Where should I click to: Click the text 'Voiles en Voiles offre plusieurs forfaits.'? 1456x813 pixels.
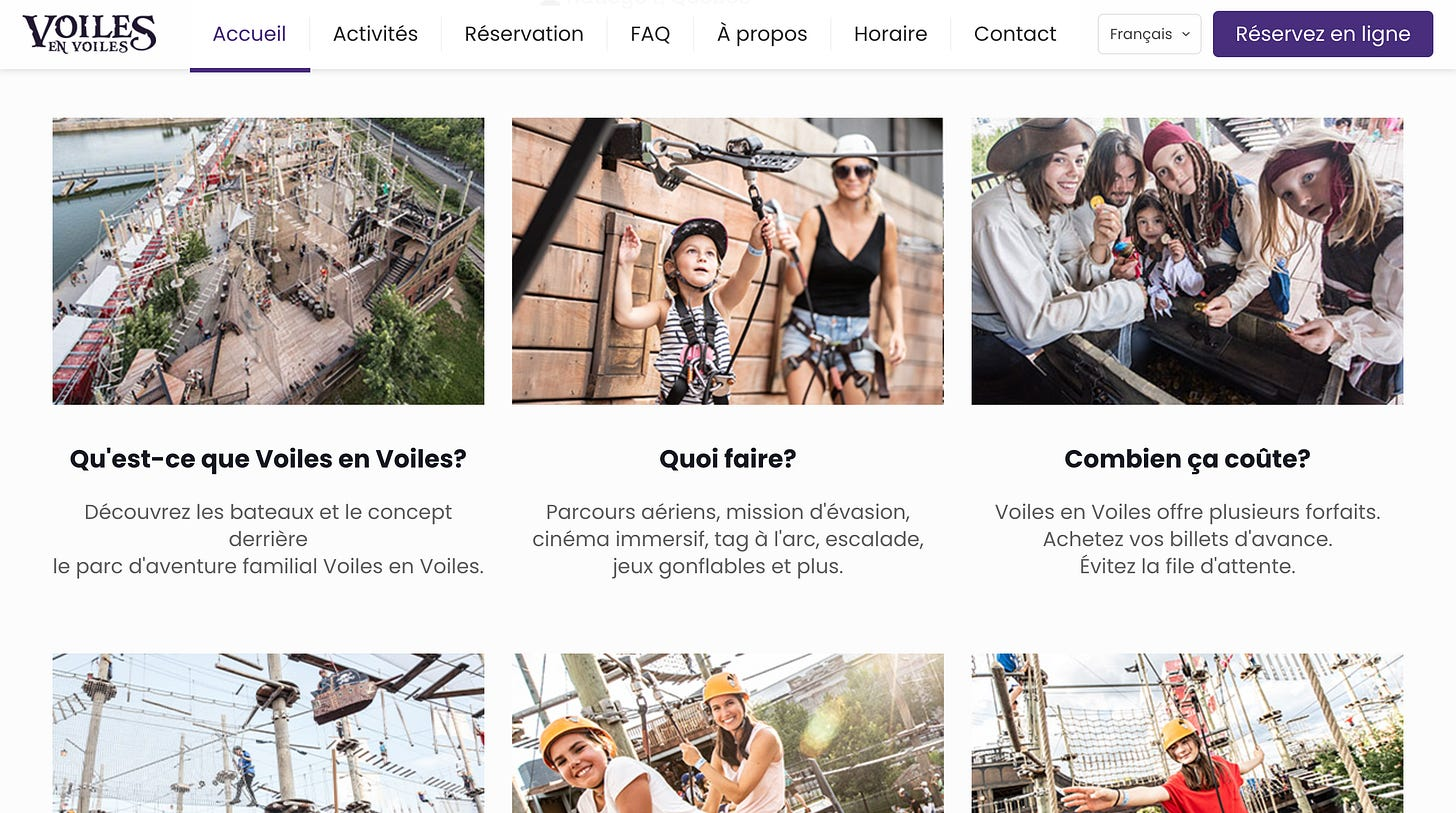1187,512
